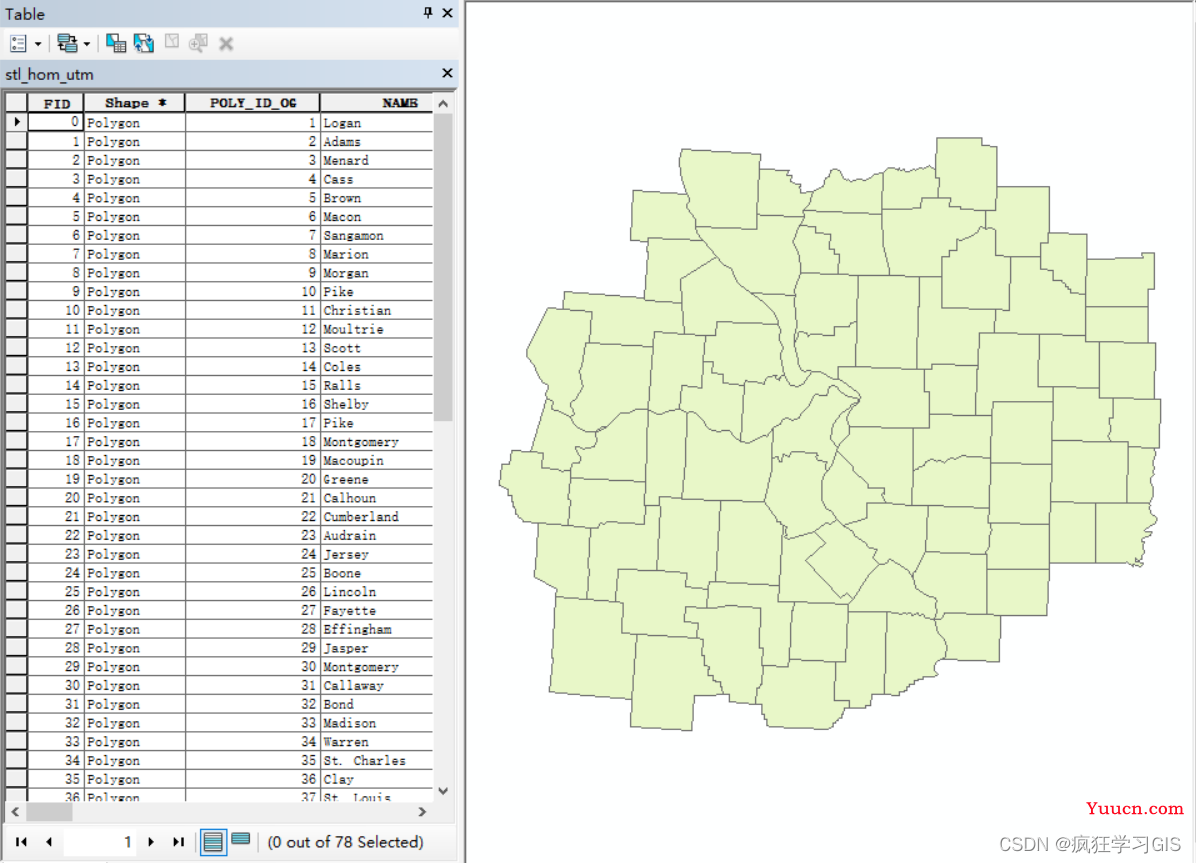Toggle Show all records view
Screen dimensions: 1196x863
click(x=213, y=842)
